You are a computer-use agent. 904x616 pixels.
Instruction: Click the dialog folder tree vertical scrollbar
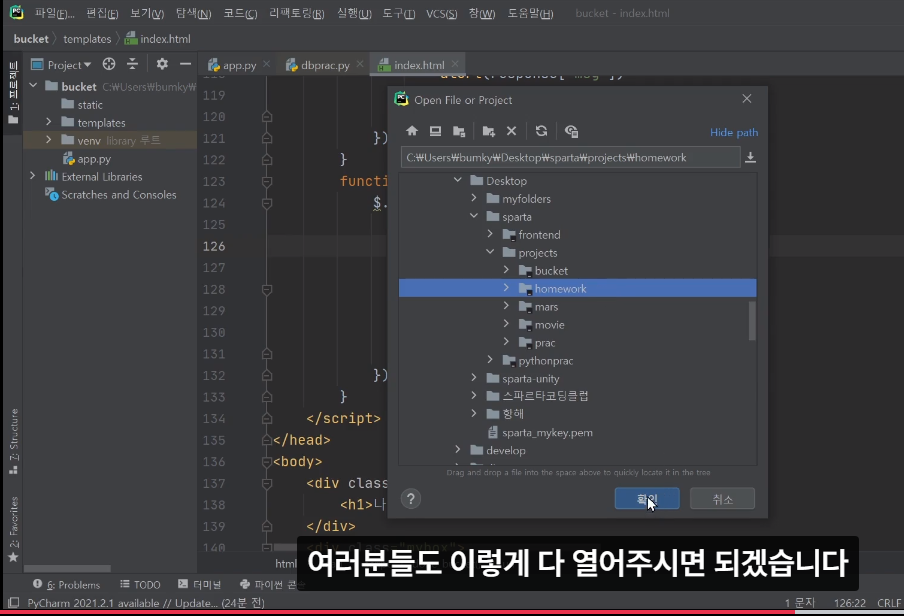(752, 321)
